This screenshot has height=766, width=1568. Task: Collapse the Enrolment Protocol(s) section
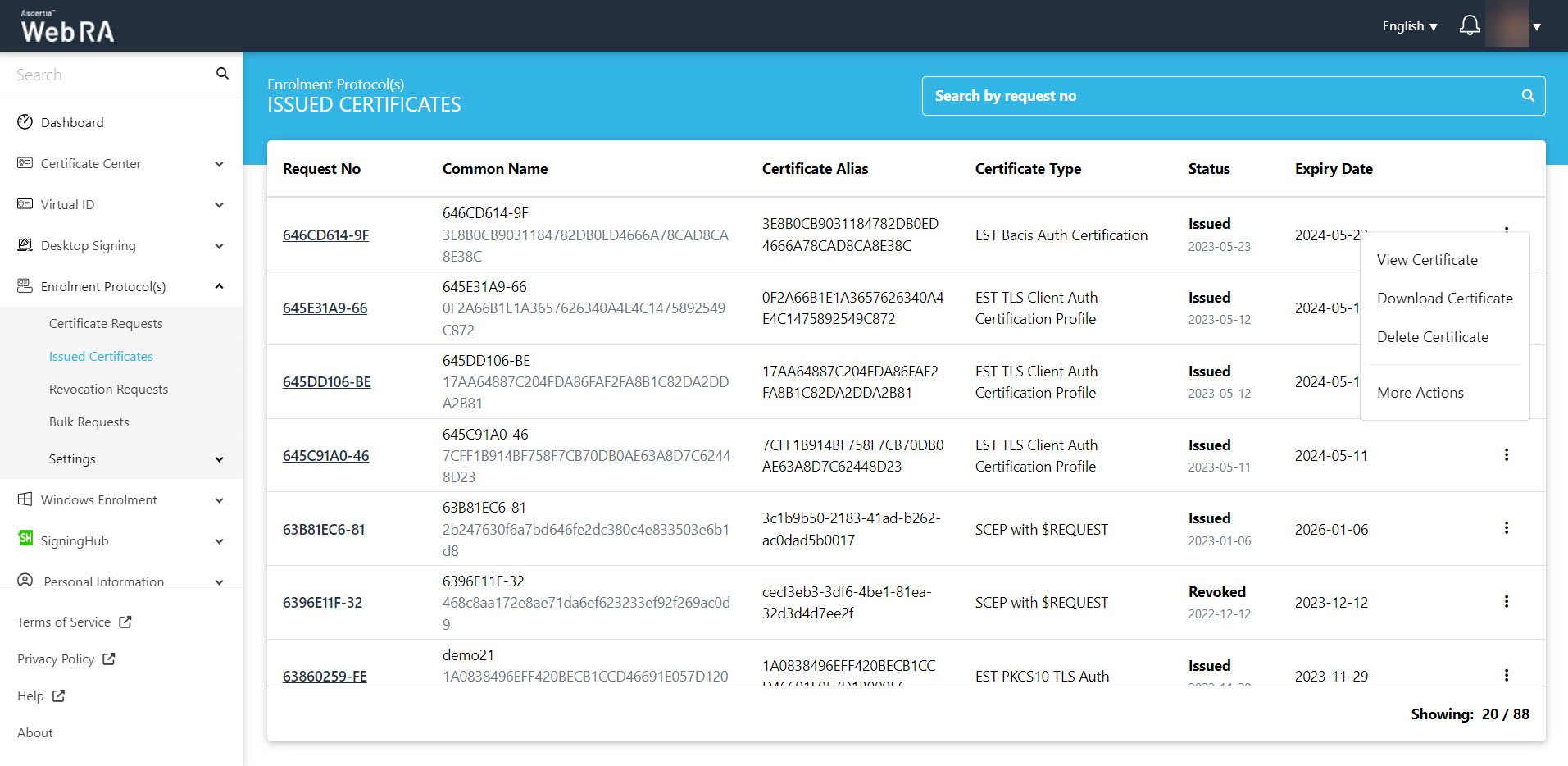[219, 286]
